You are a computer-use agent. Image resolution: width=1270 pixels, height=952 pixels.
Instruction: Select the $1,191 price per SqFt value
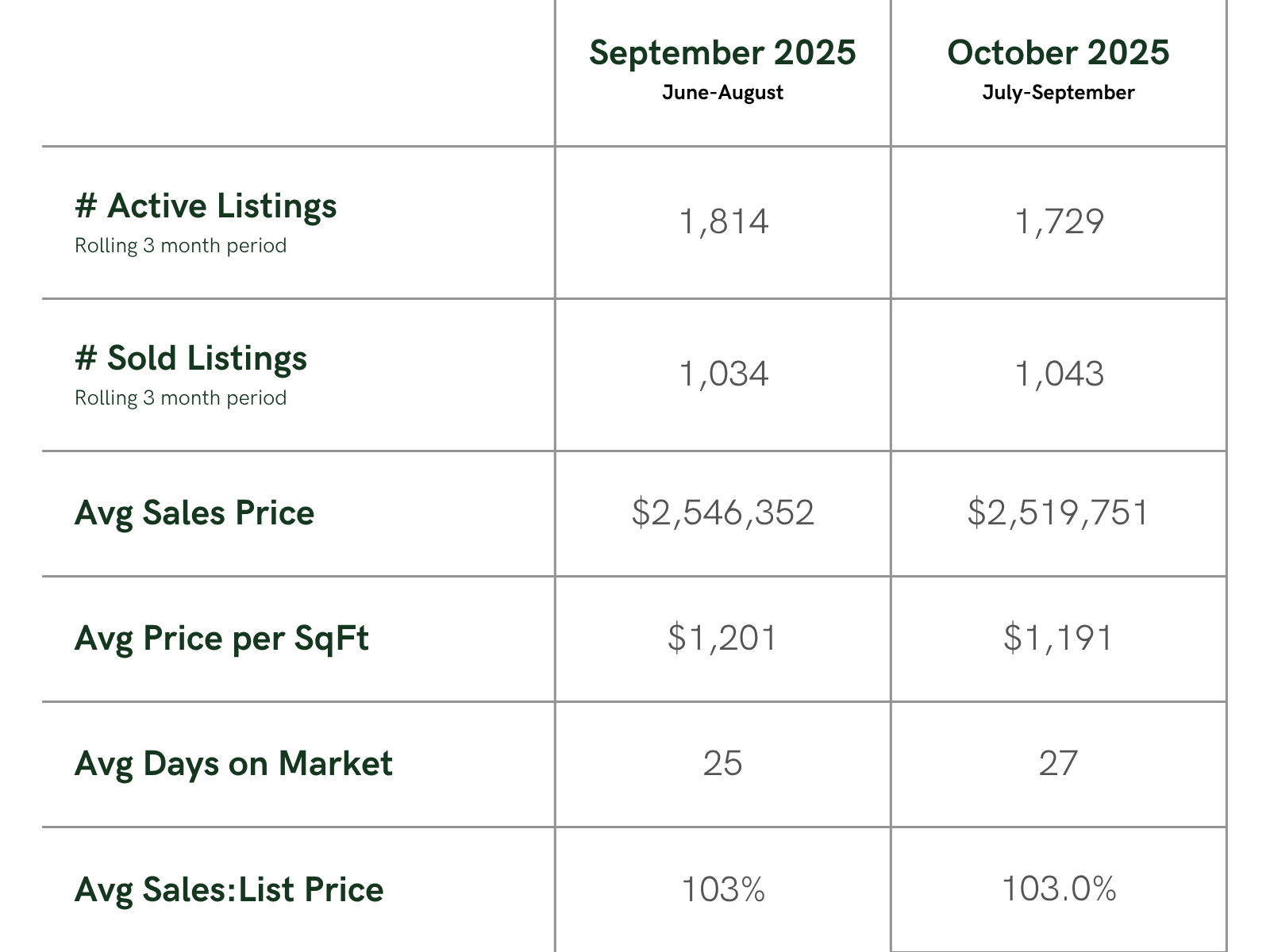[1058, 638]
